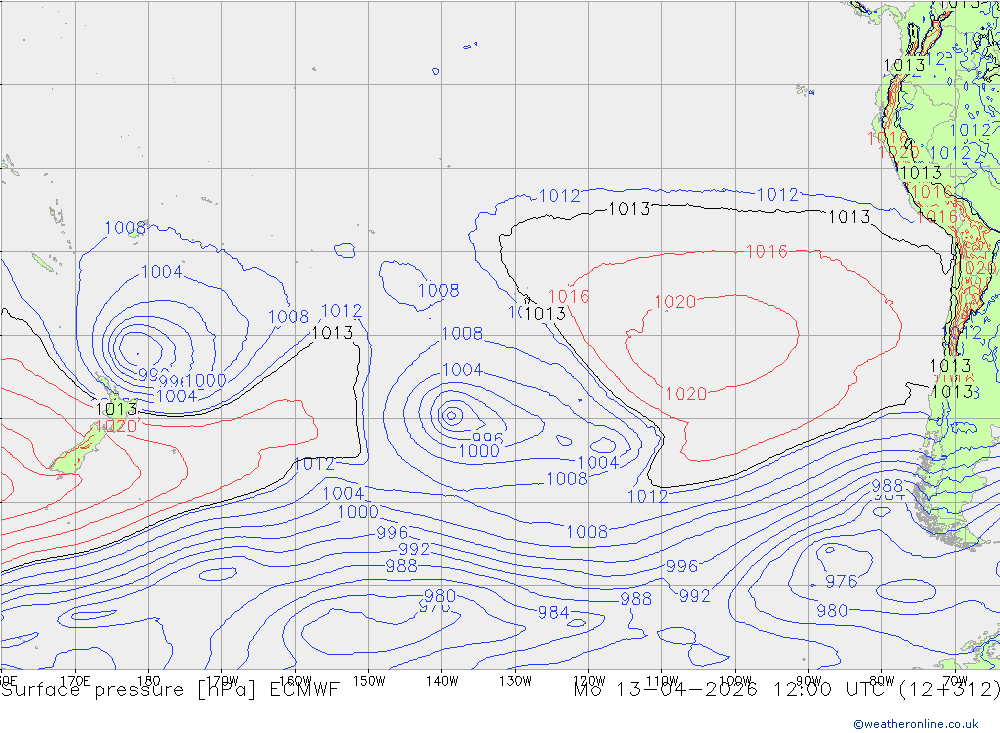This screenshot has width=1000, height=733.
Task: Click the 1013 black isobar label near 160W
Action: [332, 333]
